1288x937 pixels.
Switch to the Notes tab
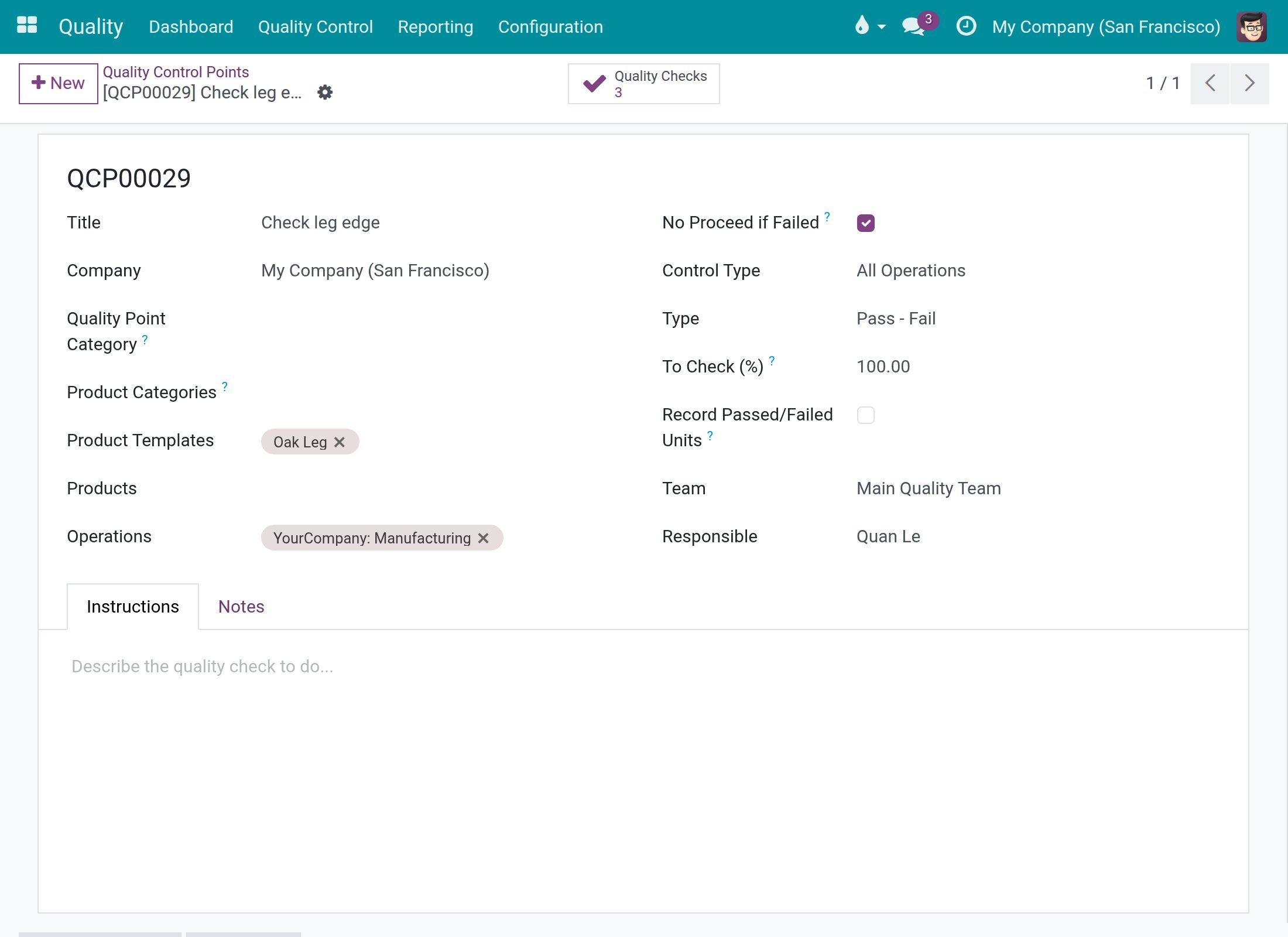point(241,607)
